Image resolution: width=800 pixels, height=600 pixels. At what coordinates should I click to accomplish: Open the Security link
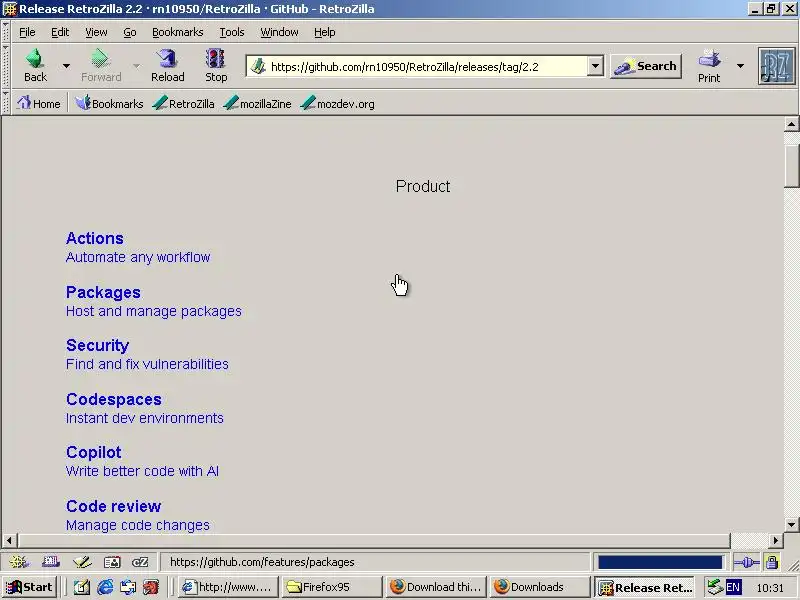point(97,345)
